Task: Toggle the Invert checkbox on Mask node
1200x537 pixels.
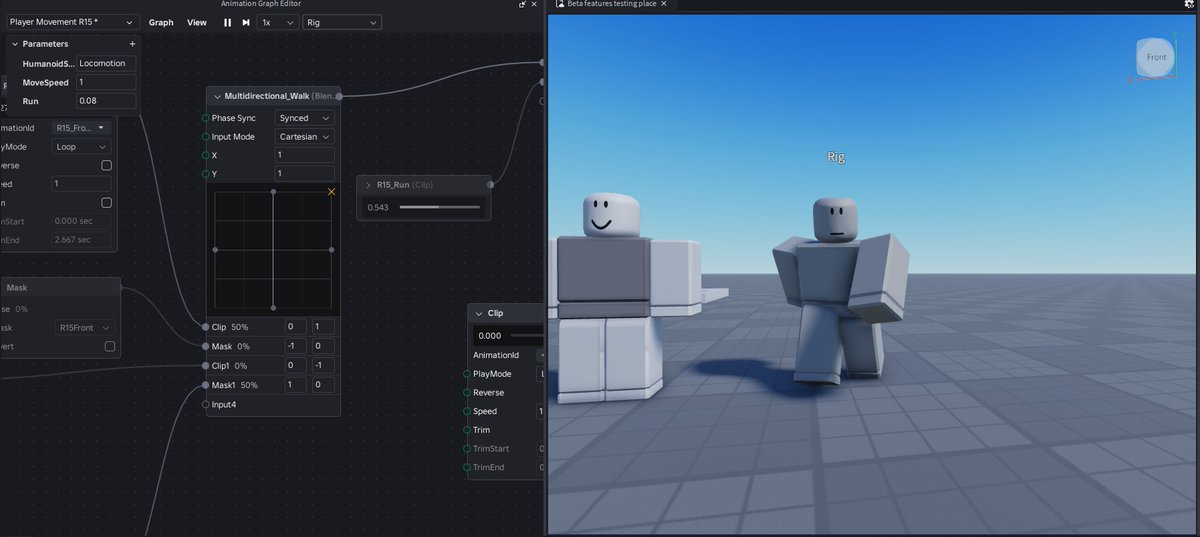Action: pyautogui.click(x=110, y=346)
